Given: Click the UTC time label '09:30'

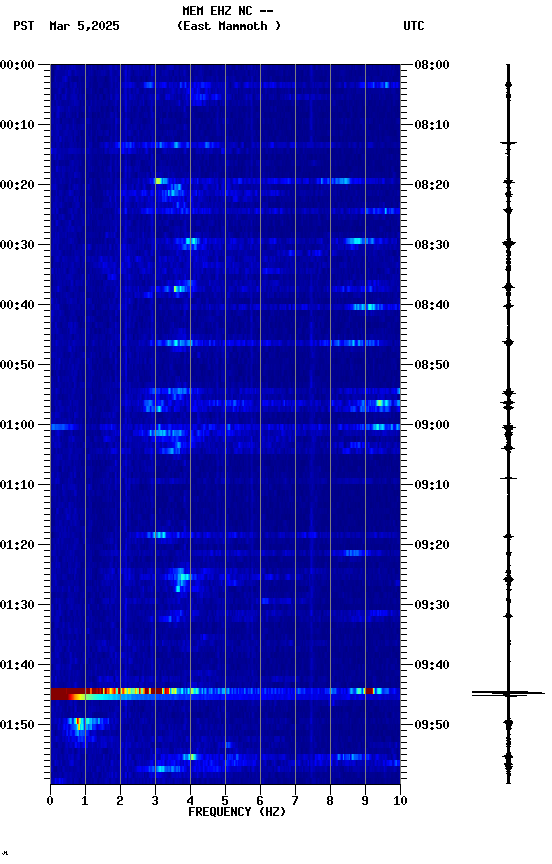Looking at the screenshot, I should [432, 605].
